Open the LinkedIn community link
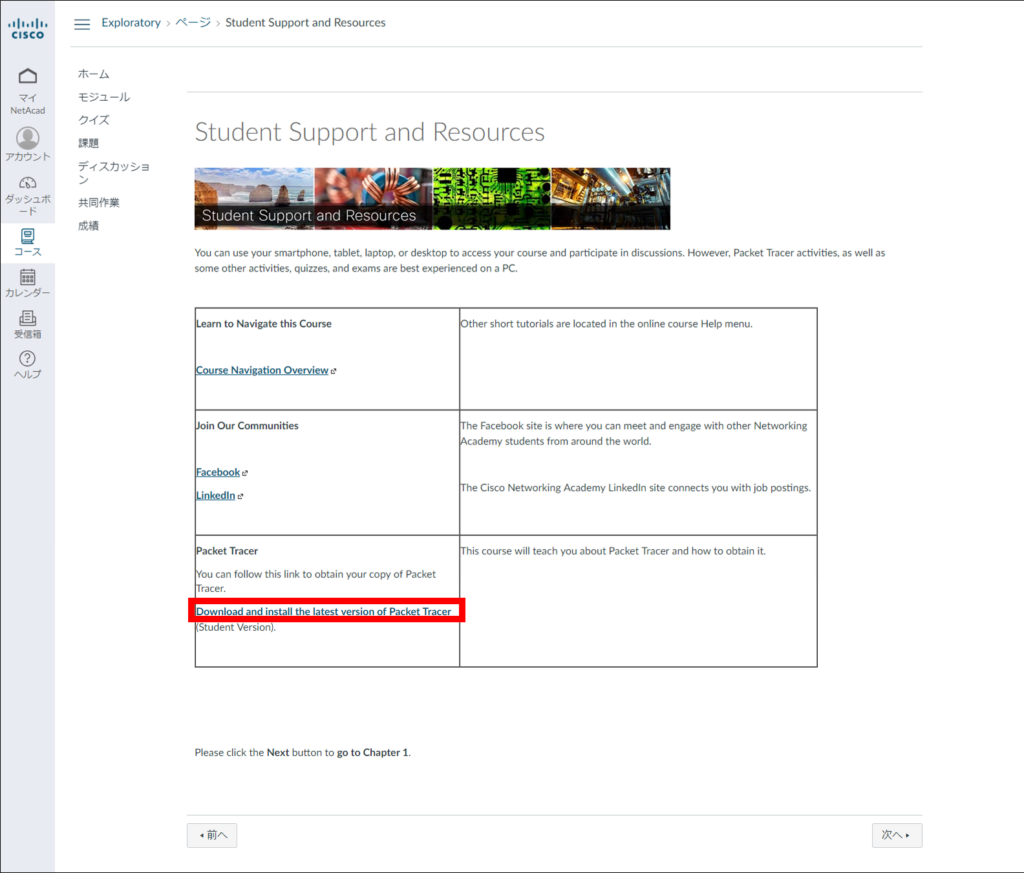The width and height of the screenshot is (1024, 873). click(x=216, y=496)
